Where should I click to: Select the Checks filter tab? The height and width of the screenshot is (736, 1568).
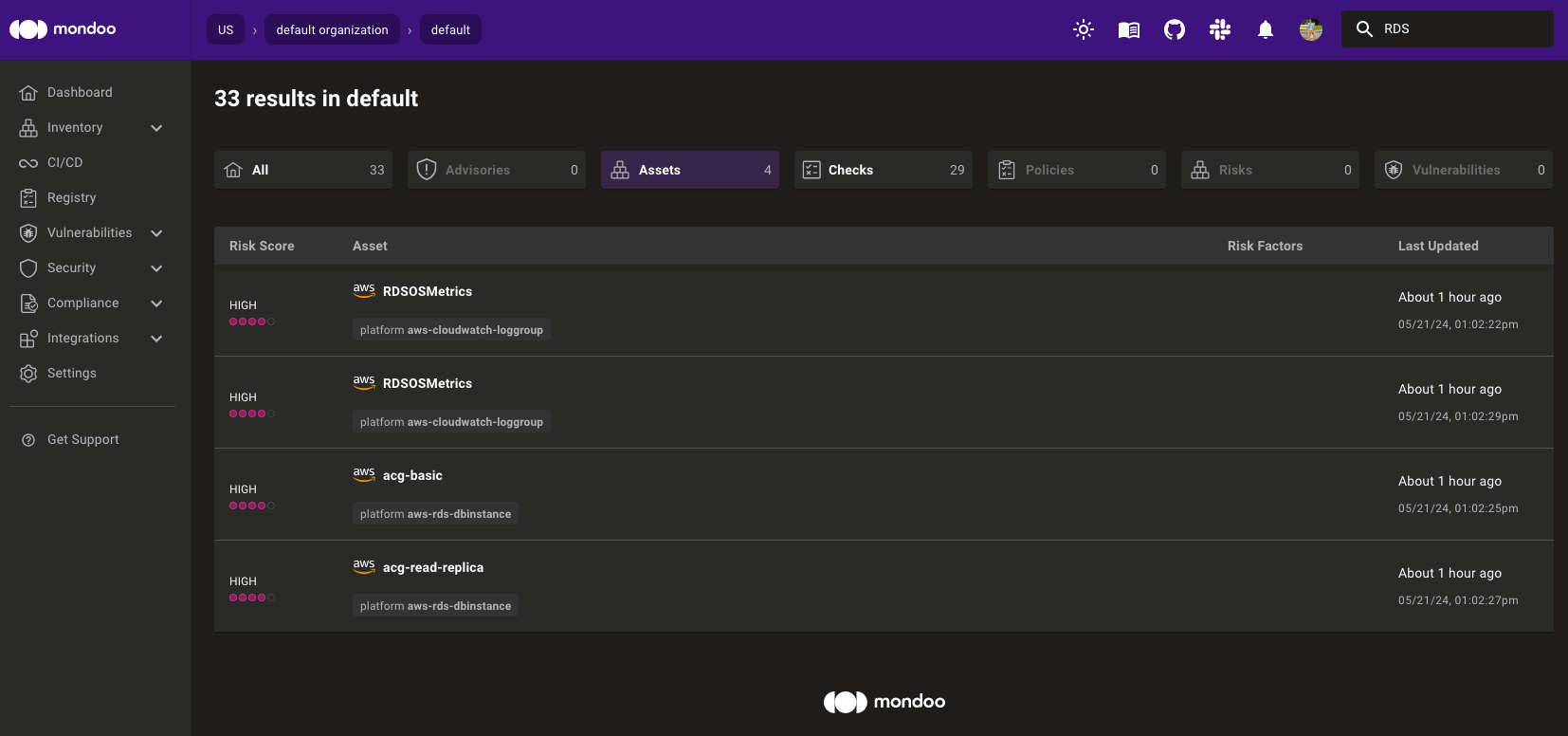[x=884, y=170]
